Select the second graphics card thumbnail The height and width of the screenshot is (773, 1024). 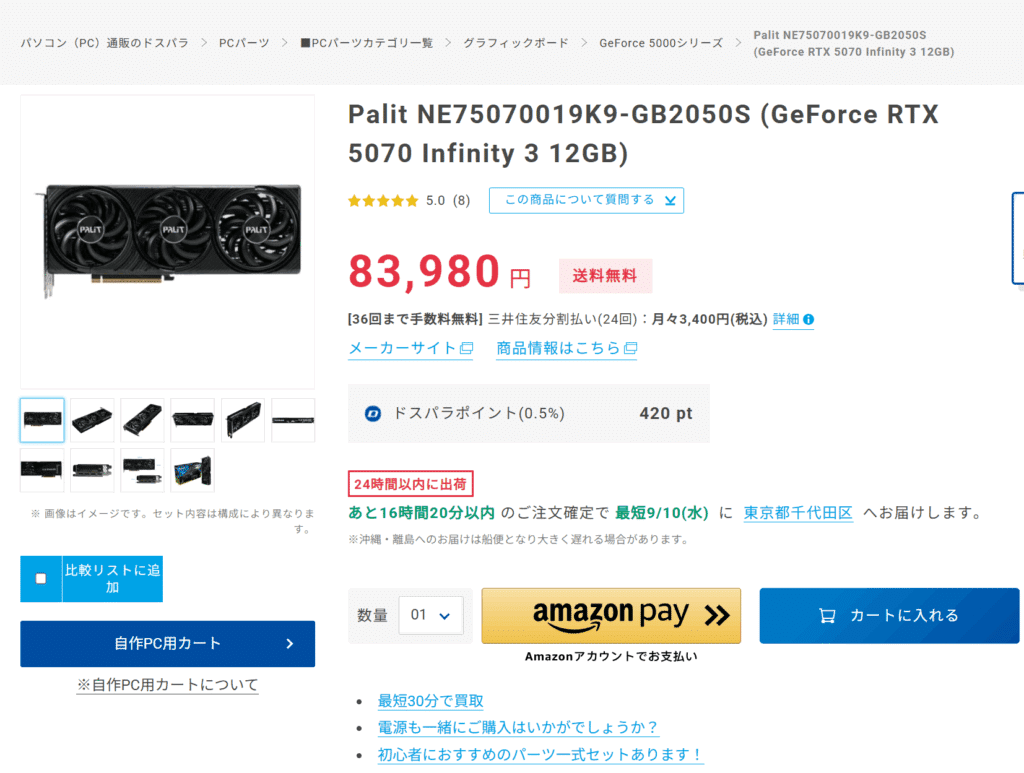coord(92,420)
